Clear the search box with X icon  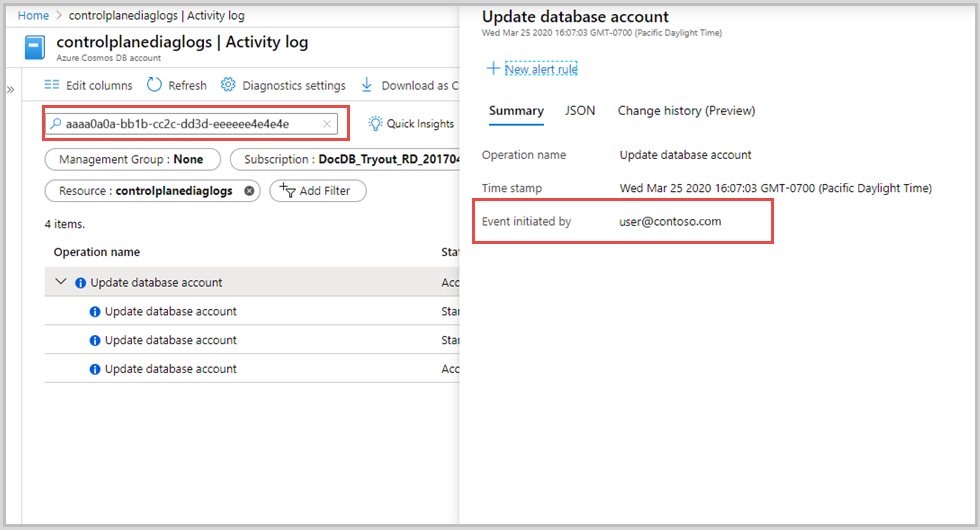(x=327, y=124)
